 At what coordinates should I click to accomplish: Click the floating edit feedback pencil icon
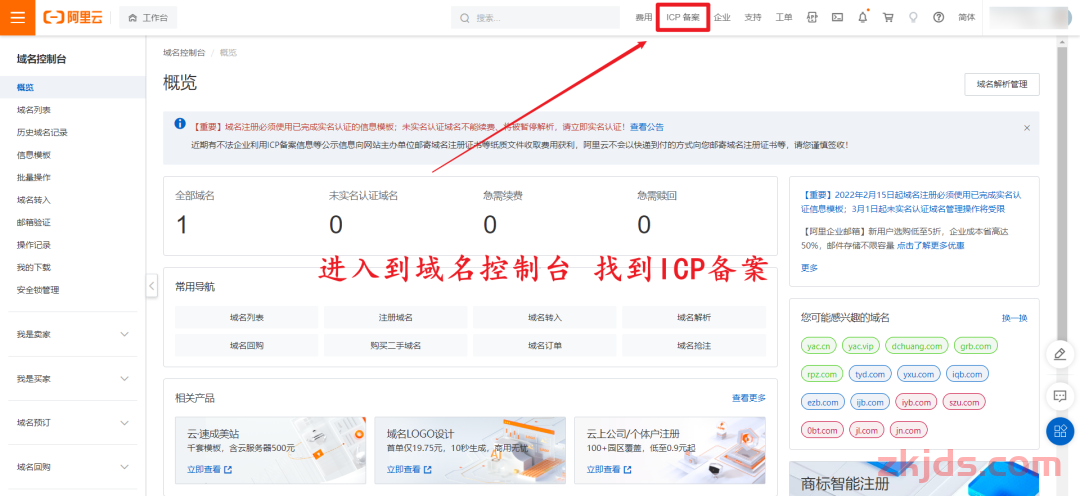tap(1060, 355)
